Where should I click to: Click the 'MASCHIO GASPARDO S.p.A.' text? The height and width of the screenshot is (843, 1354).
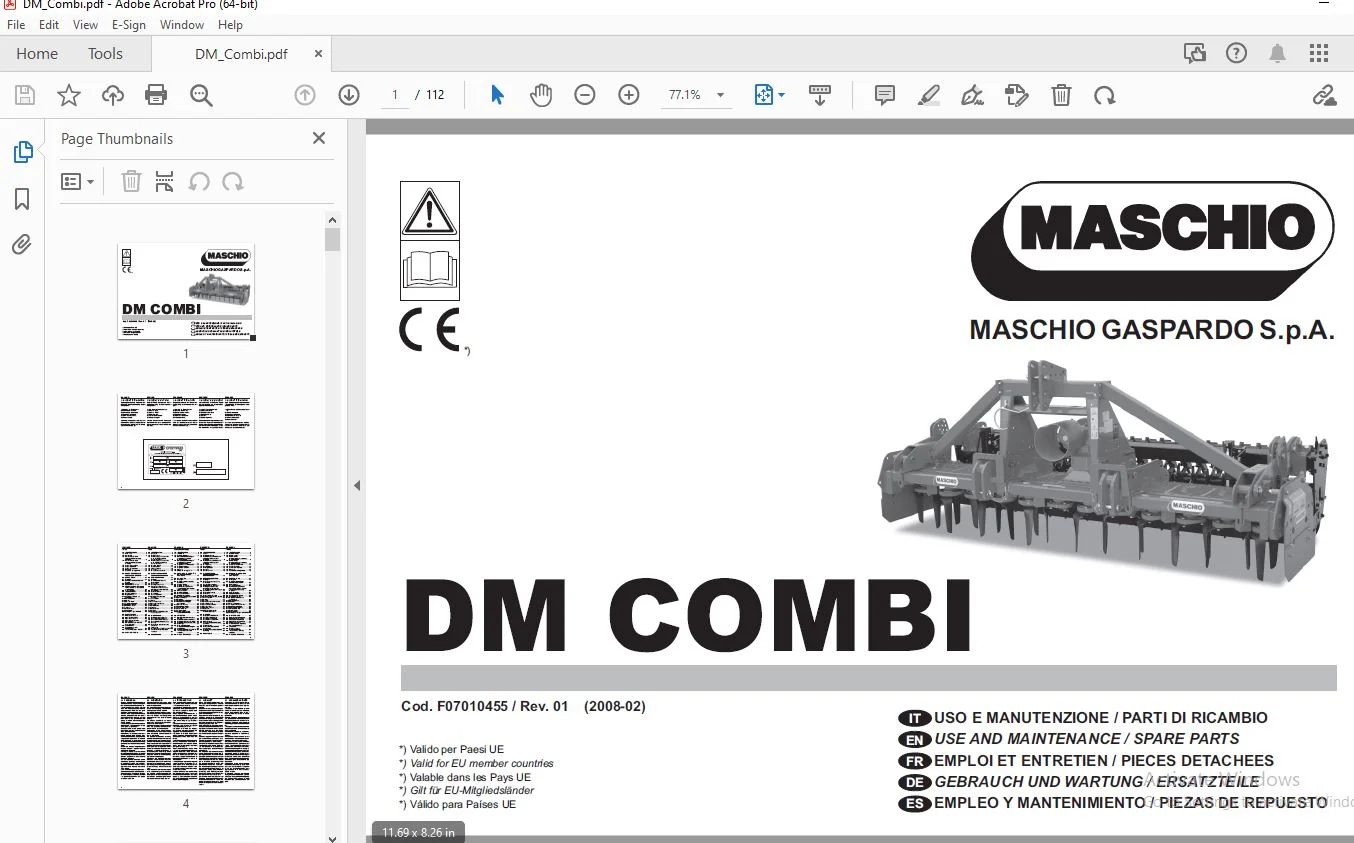click(1152, 330)
